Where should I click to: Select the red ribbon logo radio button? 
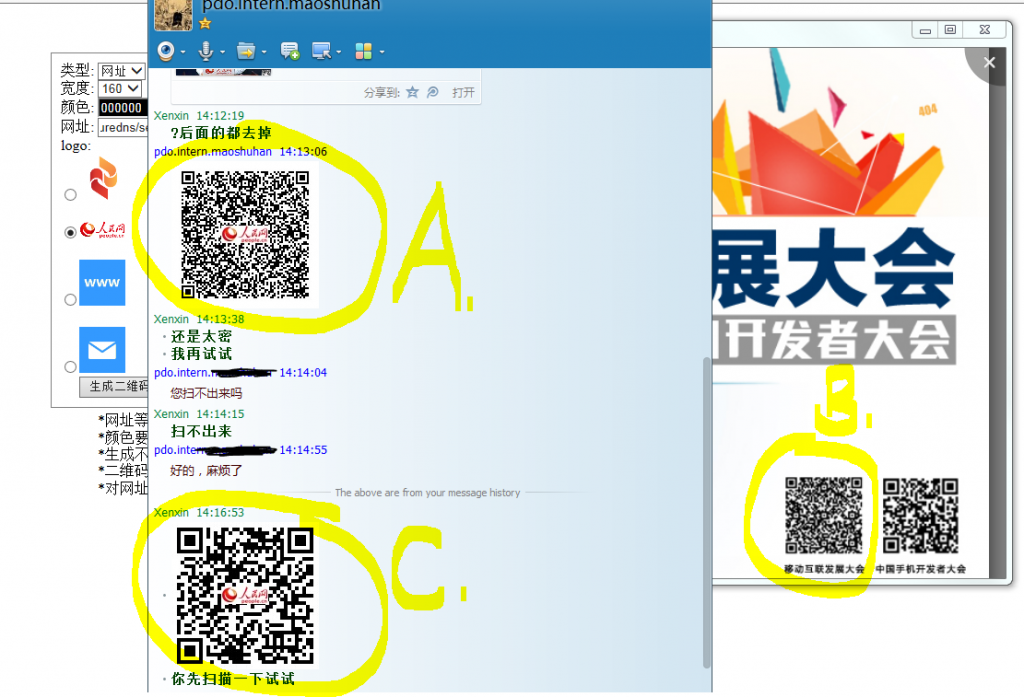70,194
